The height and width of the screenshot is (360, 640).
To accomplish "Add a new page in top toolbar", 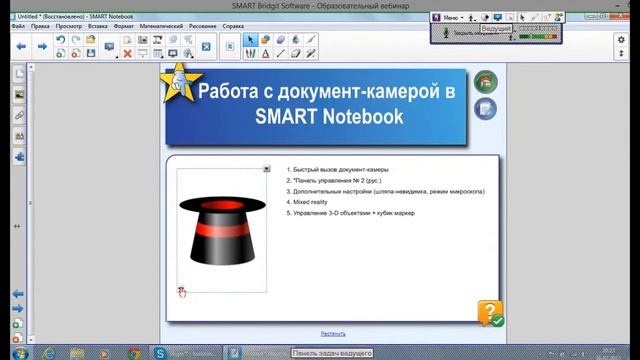I will [x=60, y=53].
